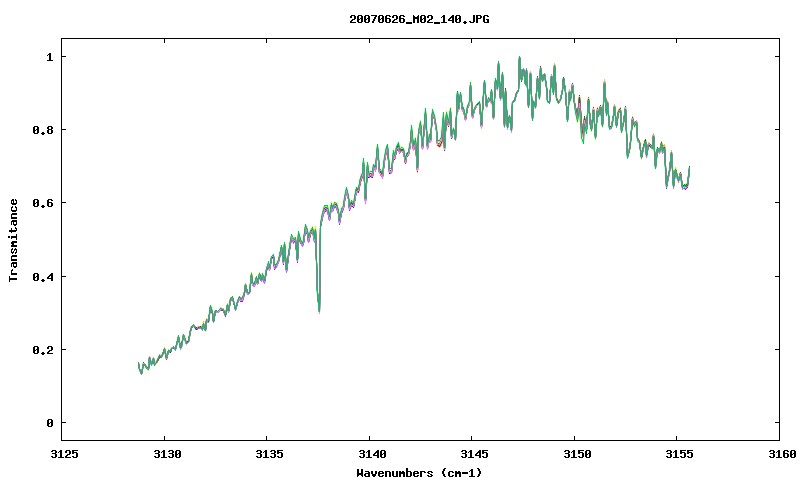
Task: Click the x-axis tick label 3130
Action: pyautogui.click(x=167, y=454)
